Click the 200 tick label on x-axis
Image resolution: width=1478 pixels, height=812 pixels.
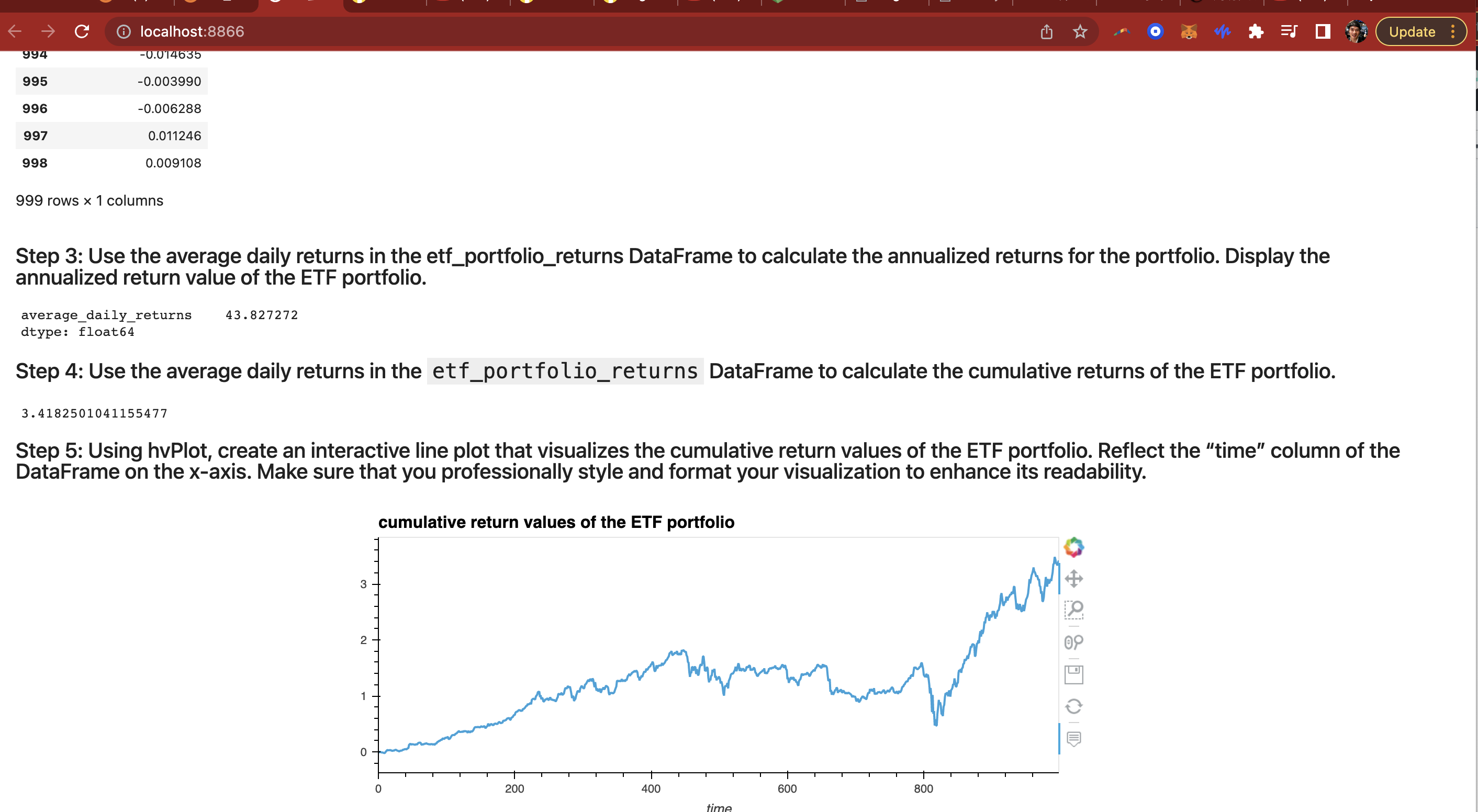[x=514, y=788]
